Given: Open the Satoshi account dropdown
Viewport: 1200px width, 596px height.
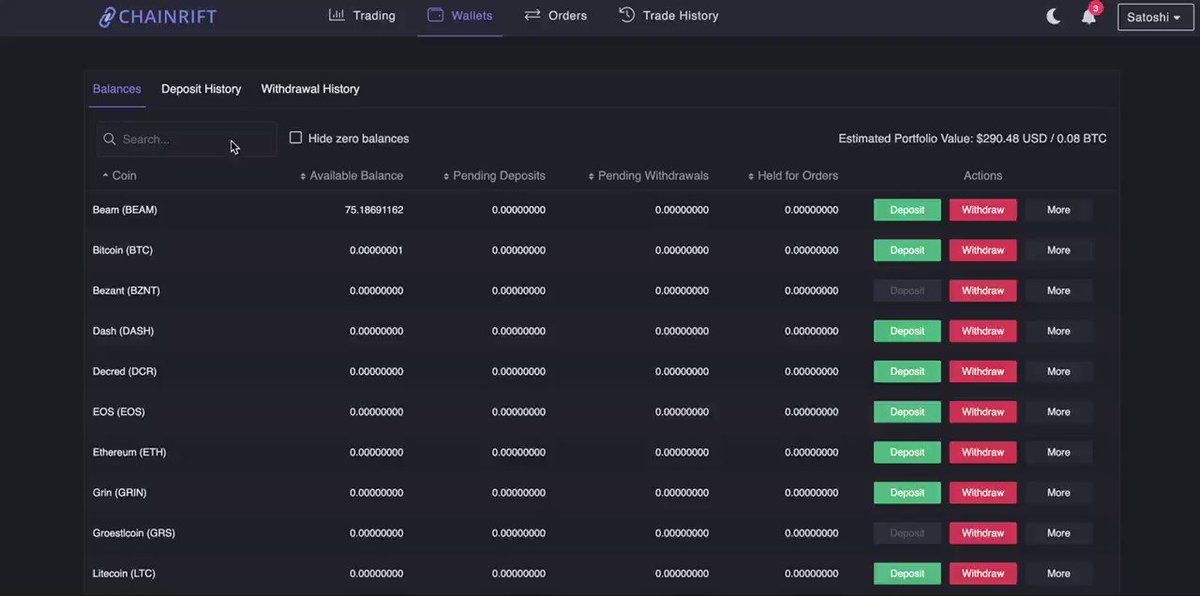Looking at the screenshot, I should pos(1155,17).
